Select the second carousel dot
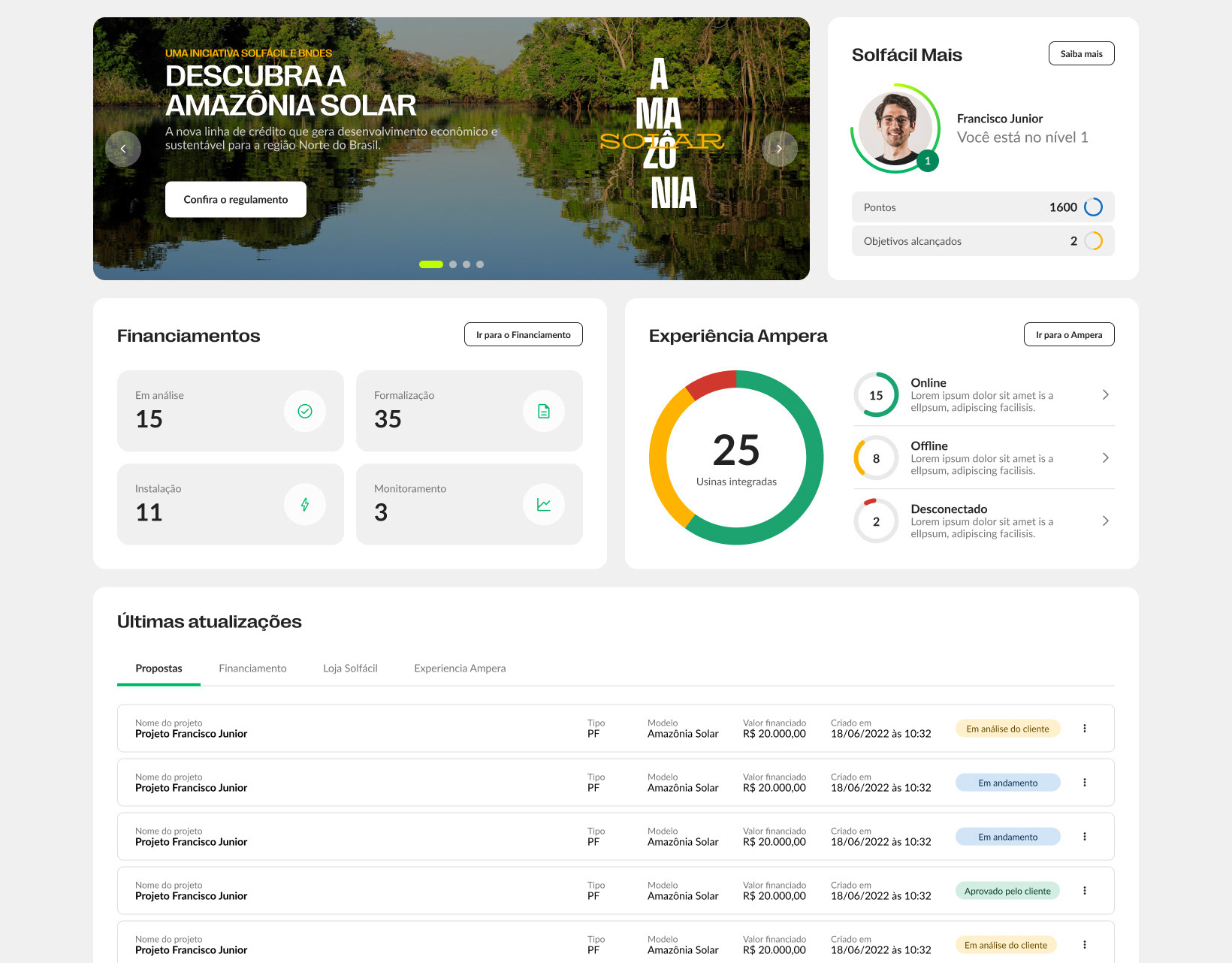This screenshot has width=1232, height=963. click(x=453, y=264)
